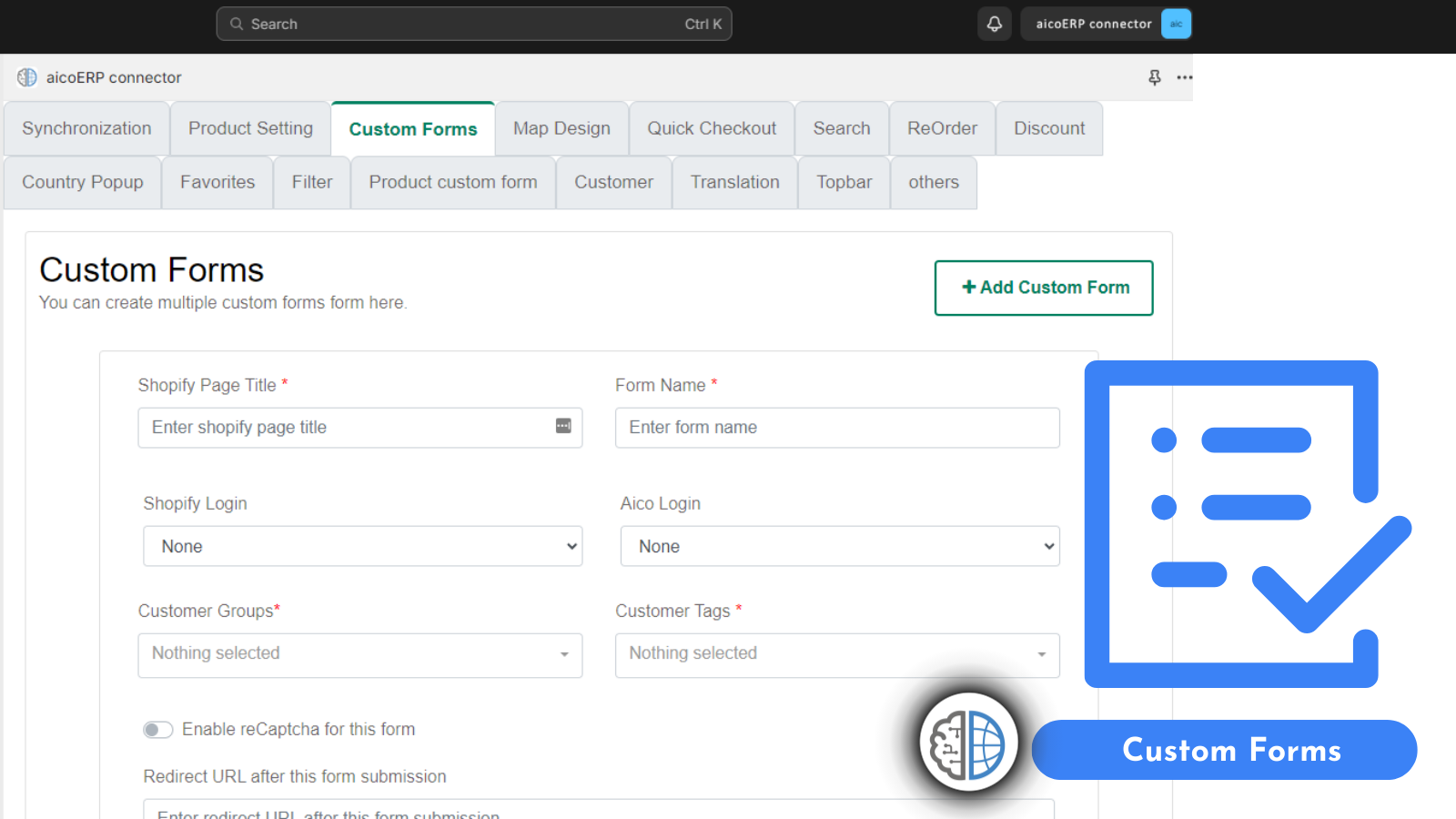
Task: Click the autofill icon in Shopify Page Title
Action: (563, 426)
